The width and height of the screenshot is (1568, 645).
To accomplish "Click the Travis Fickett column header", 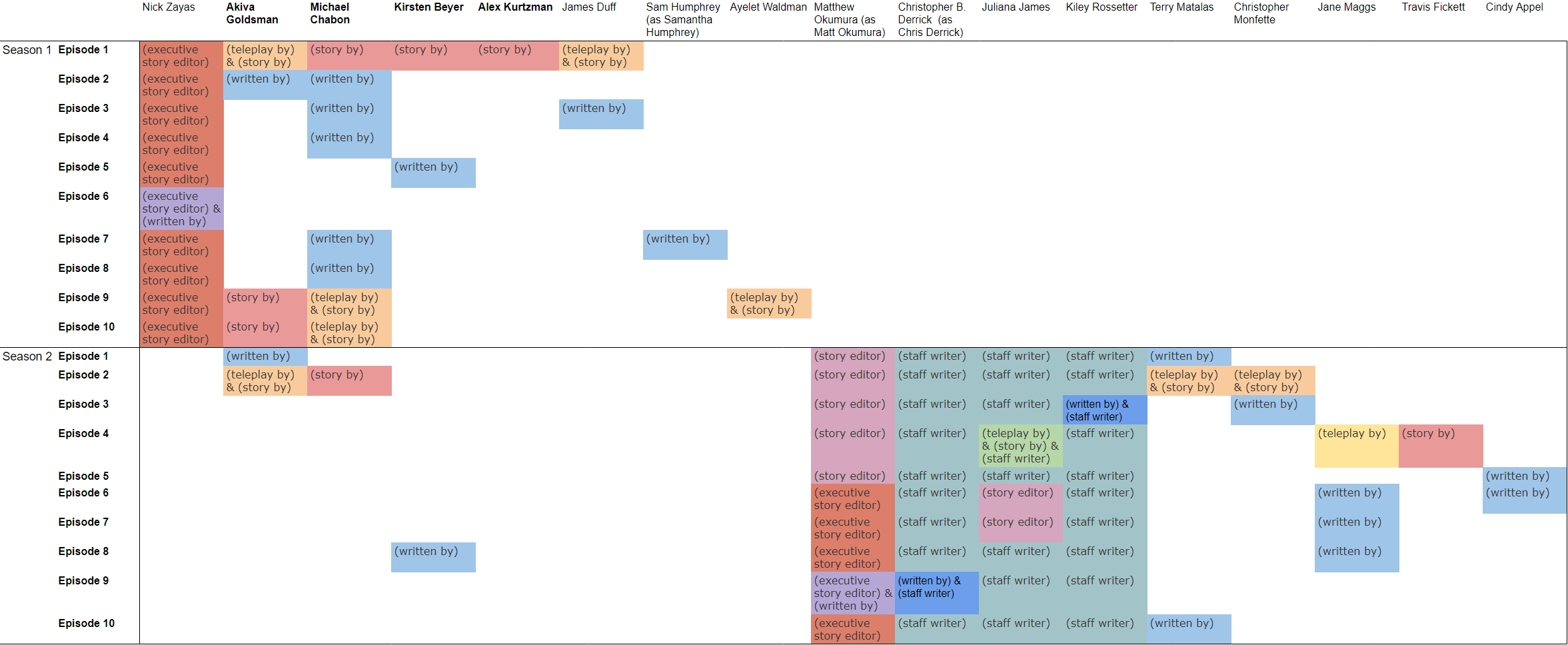I will [1433, 7].
